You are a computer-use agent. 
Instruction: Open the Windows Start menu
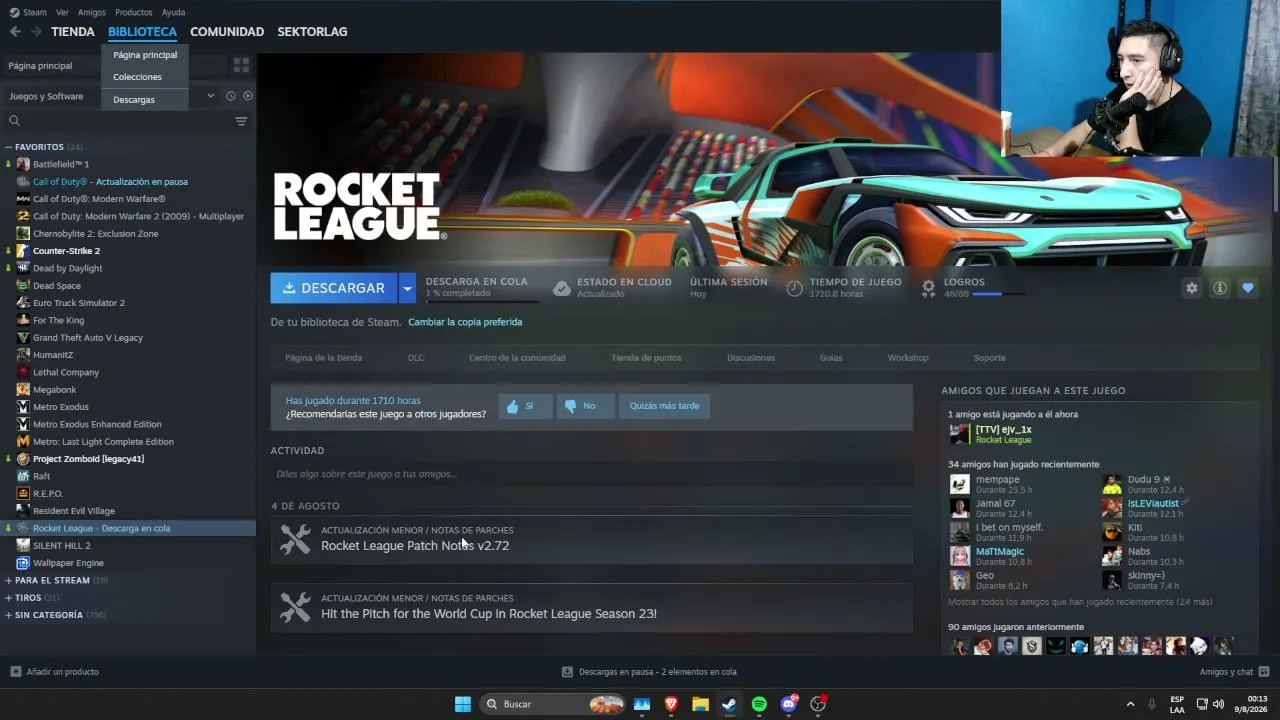coord(463,704)
